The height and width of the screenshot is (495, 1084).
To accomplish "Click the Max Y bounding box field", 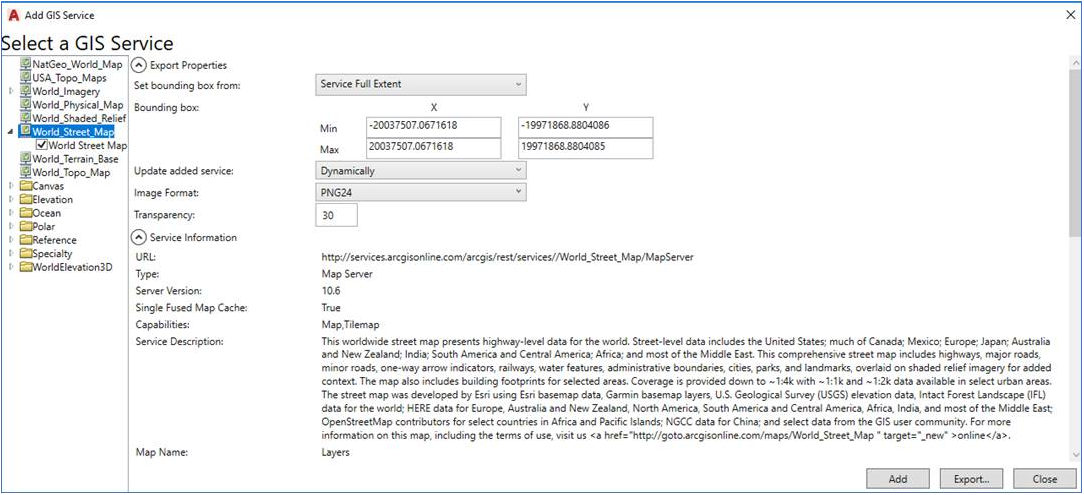I will pos(586,148).
